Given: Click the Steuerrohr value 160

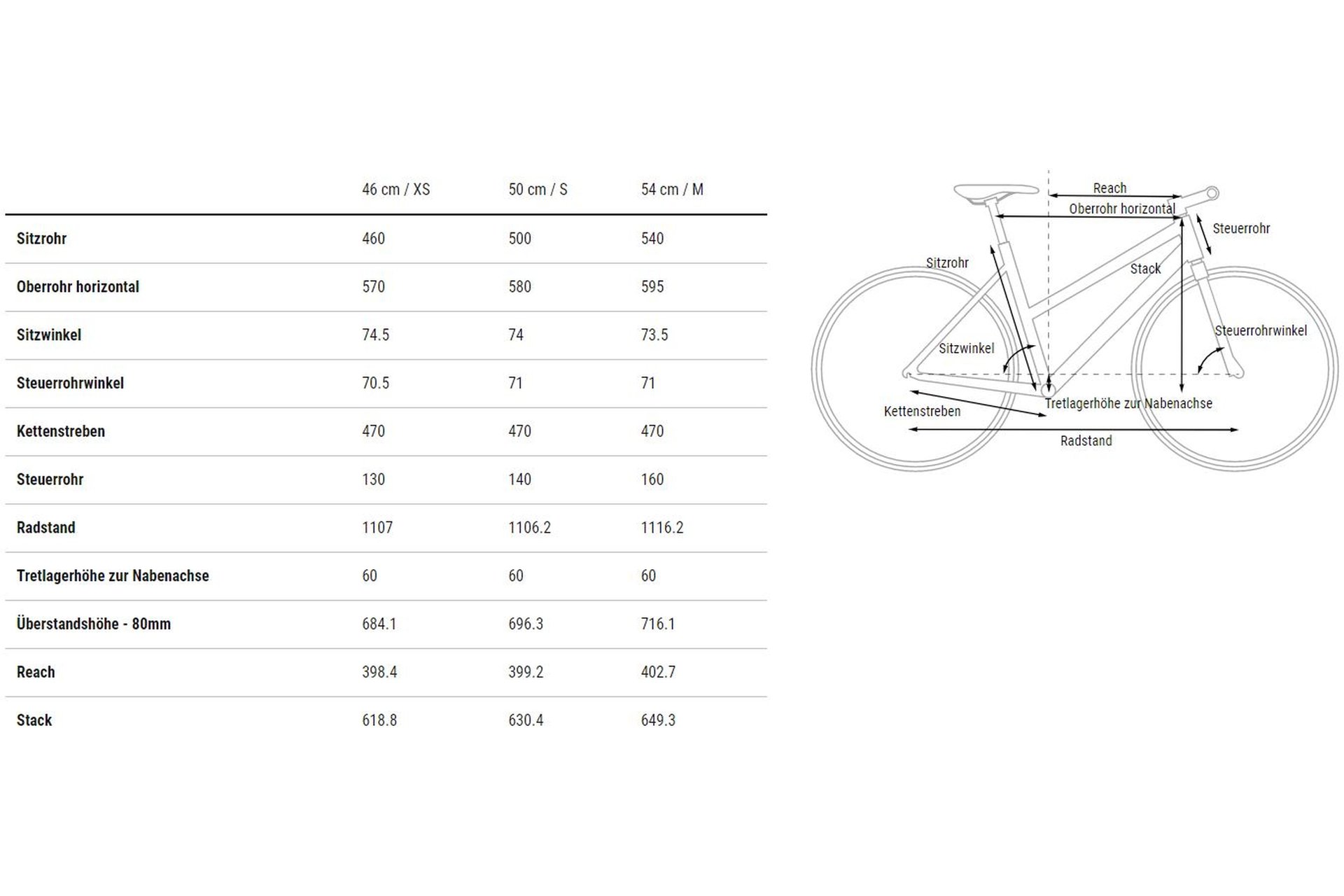Looking at the screenshot, I should pos(652,479).
